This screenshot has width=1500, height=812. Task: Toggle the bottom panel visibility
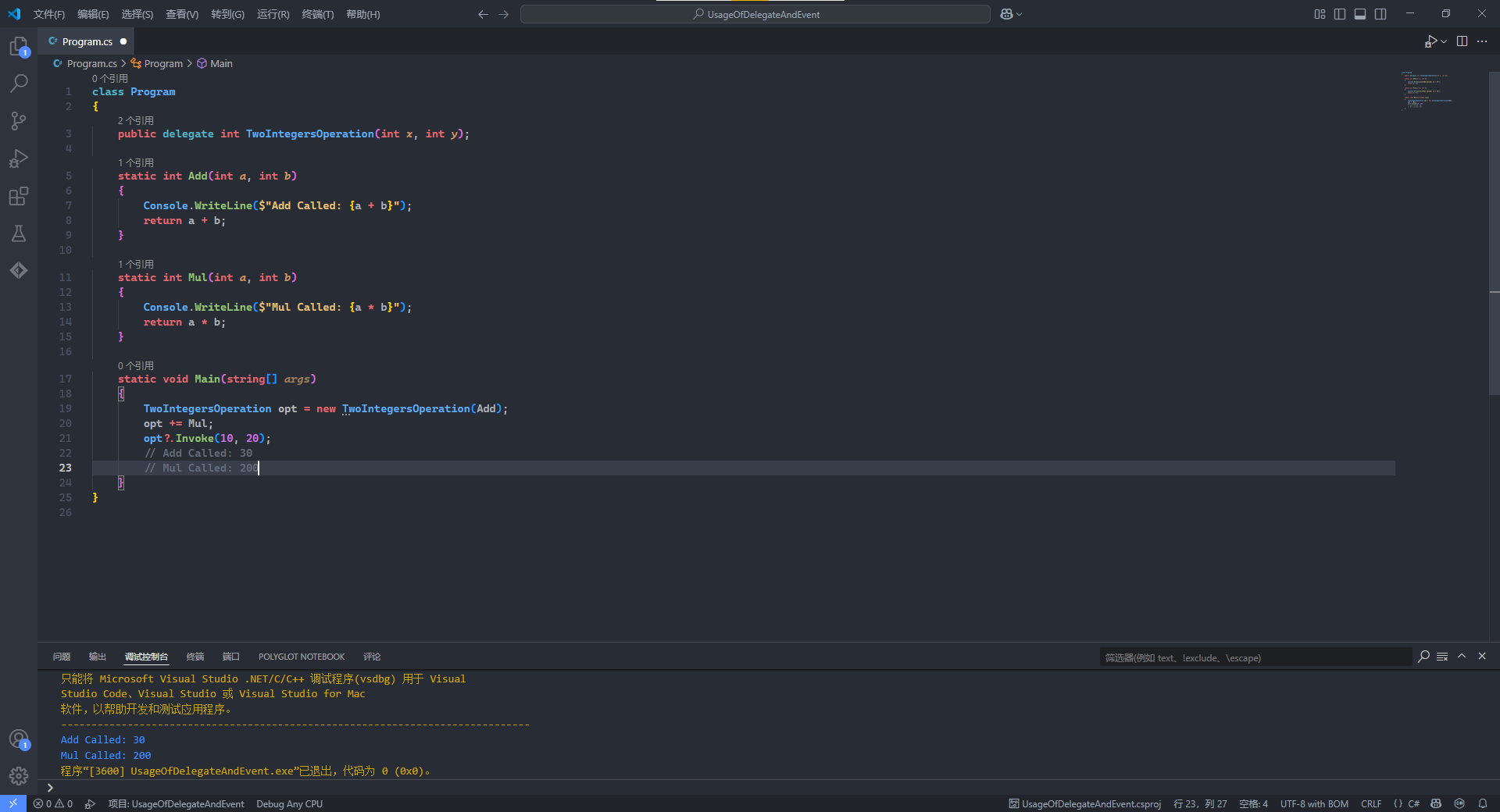[x=1360, y=14]
